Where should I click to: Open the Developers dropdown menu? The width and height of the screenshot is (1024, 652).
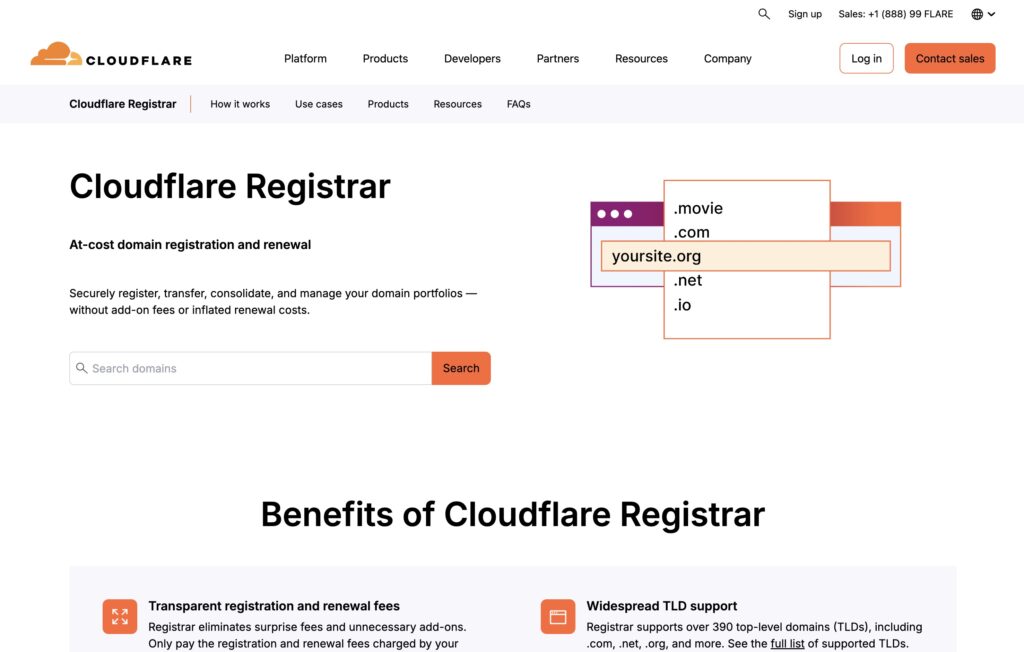pos(471,58)
